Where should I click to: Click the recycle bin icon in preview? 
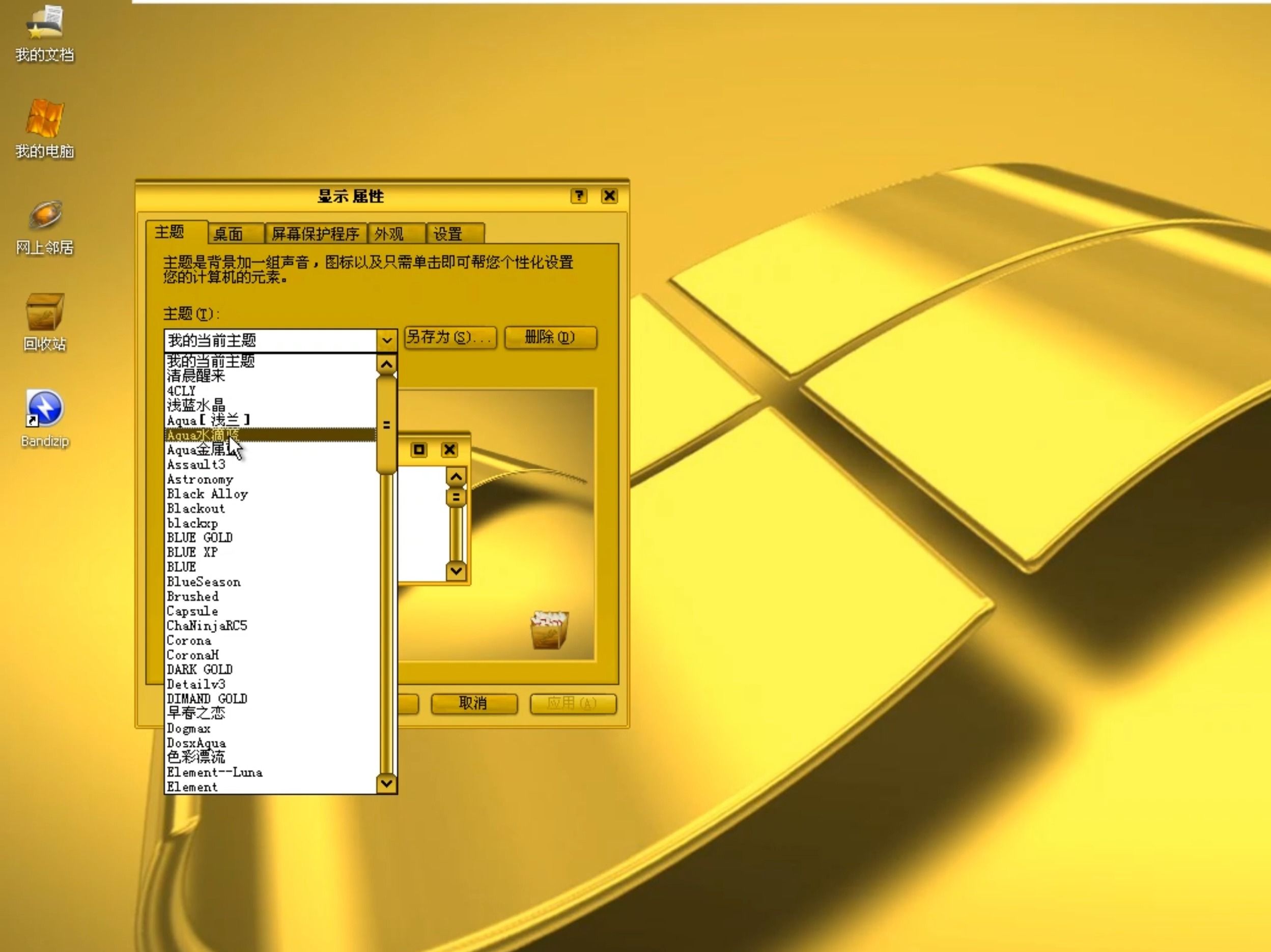pos(549,630)
